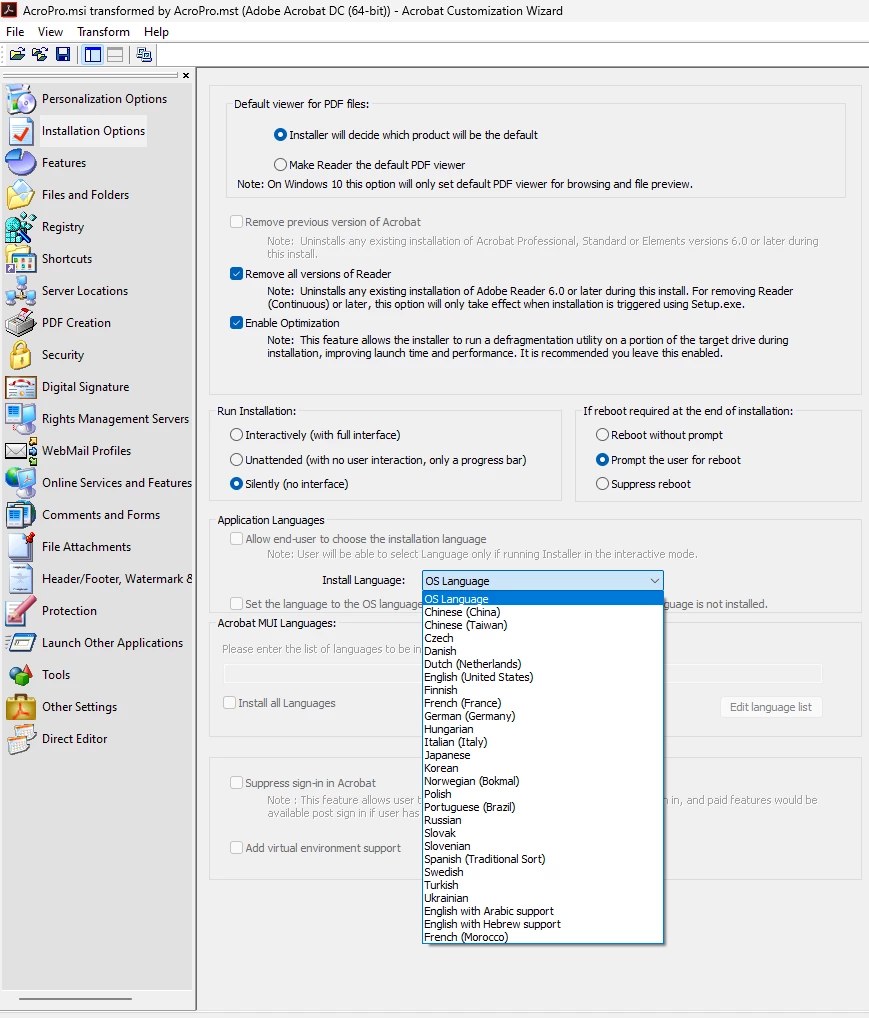Open the Help menu
The width and height of the screenshot is (869, 1018).
click(156, 32)
